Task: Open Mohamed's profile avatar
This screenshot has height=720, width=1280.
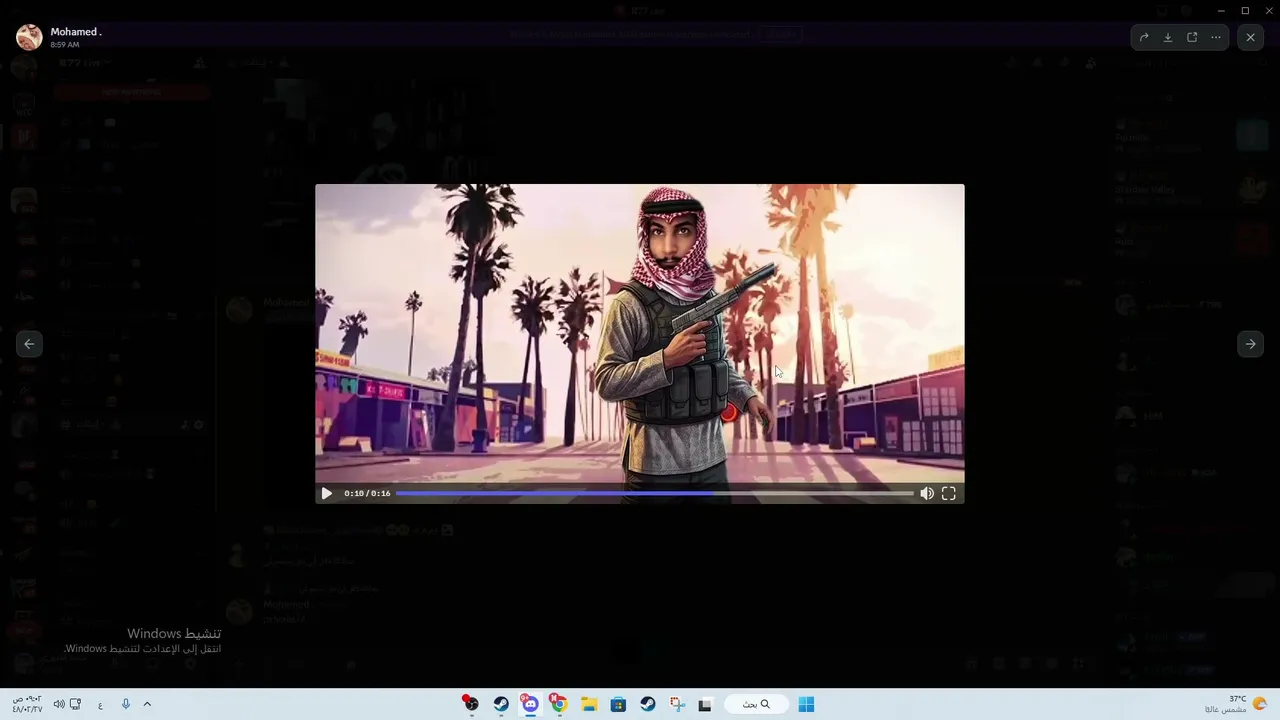Action: (x=29, y=37)
